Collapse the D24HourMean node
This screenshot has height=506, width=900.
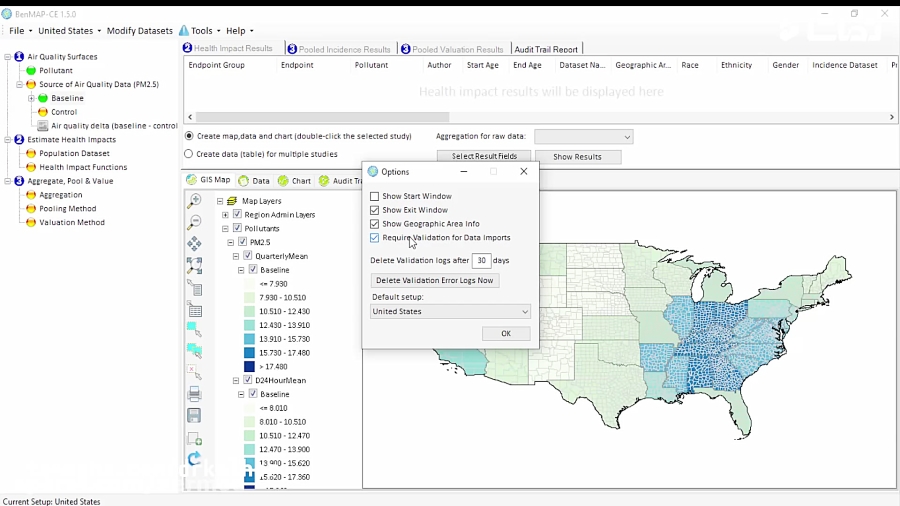click(x=236, y=380)
